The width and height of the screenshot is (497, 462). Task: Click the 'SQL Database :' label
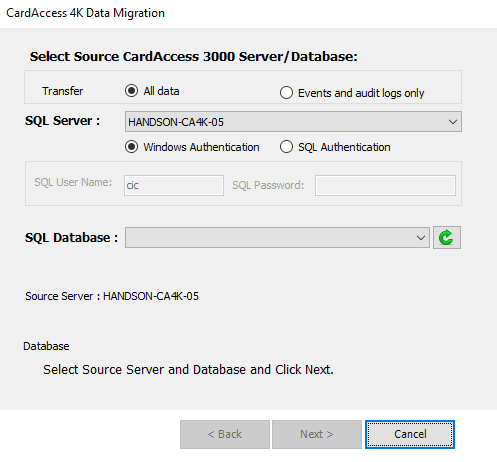pyautogui.click(x=71, y=238)
